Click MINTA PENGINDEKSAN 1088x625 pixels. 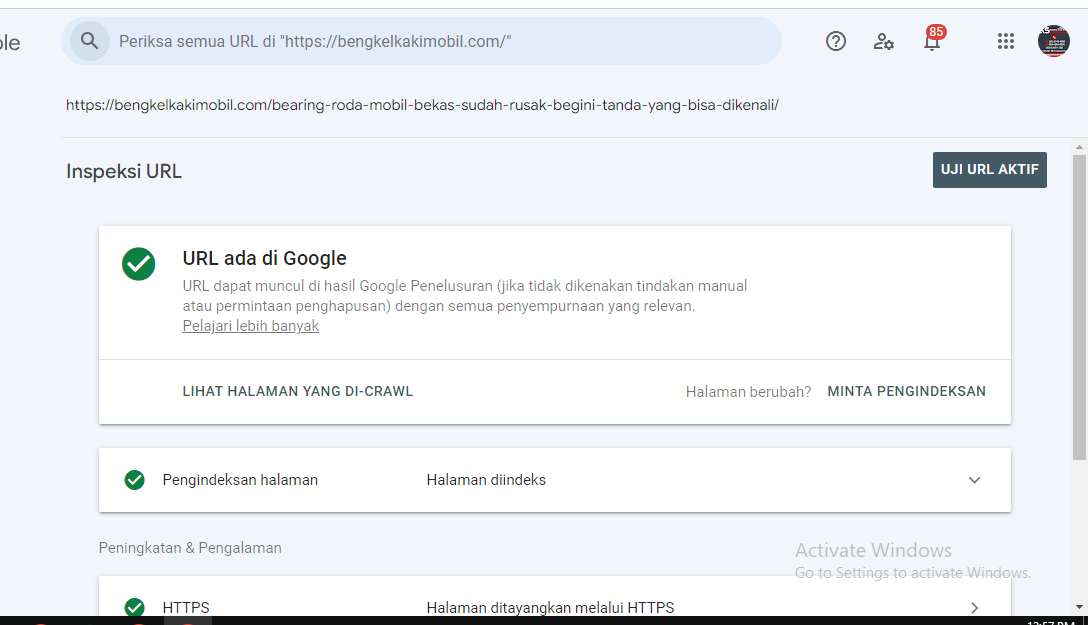tap(906, 391)
